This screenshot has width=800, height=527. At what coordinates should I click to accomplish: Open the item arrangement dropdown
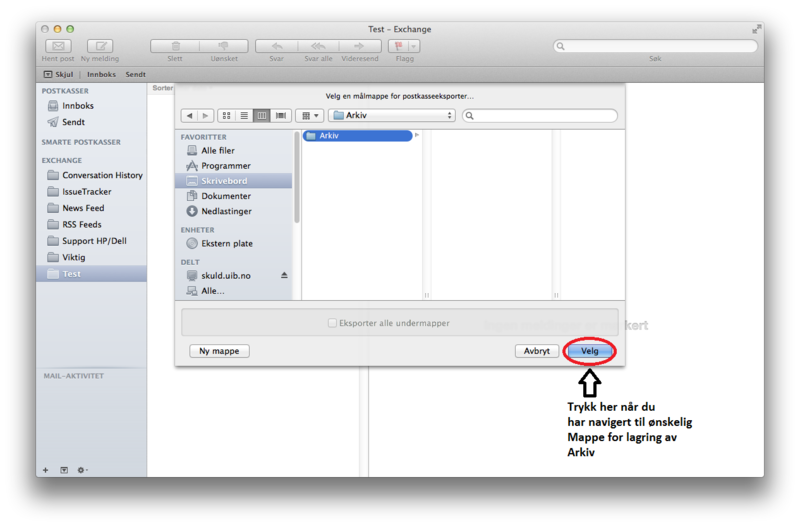pos(309,116)
